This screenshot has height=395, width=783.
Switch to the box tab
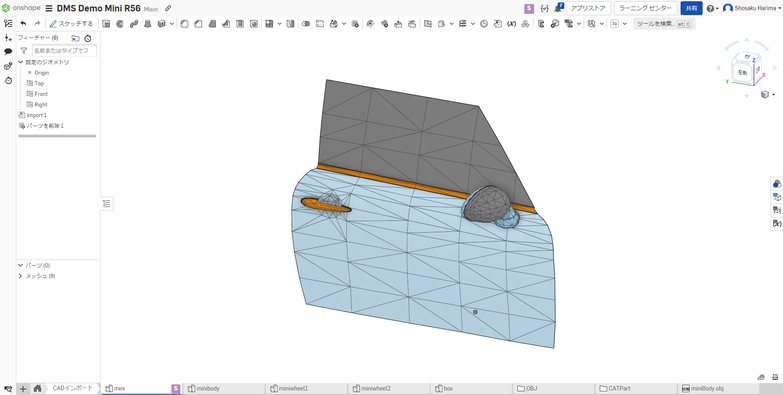[x=472, y=389]
